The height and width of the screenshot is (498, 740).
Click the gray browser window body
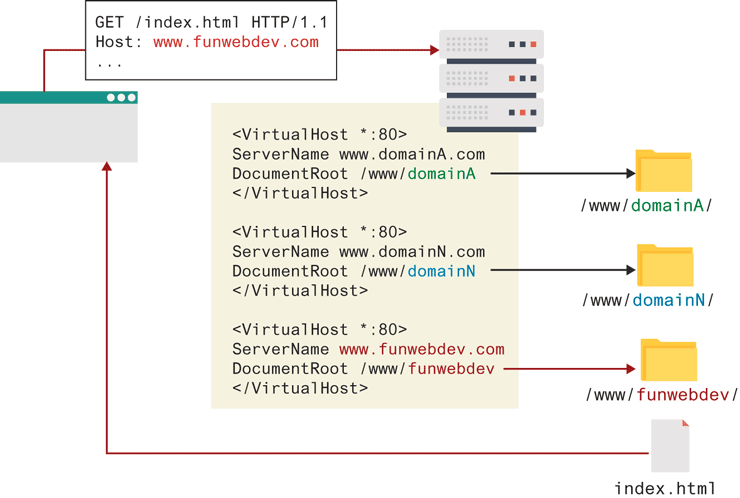tap(68, 132)
